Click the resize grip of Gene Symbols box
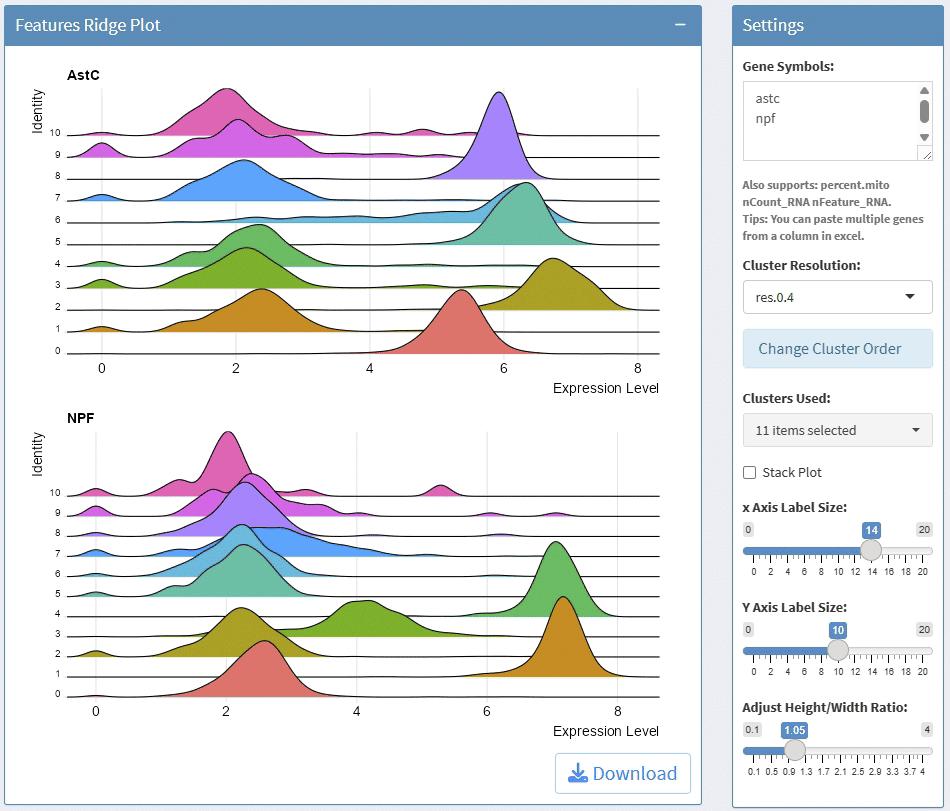Image resolution: width=950 pixels, height=811 pixels. pos(926,154)
